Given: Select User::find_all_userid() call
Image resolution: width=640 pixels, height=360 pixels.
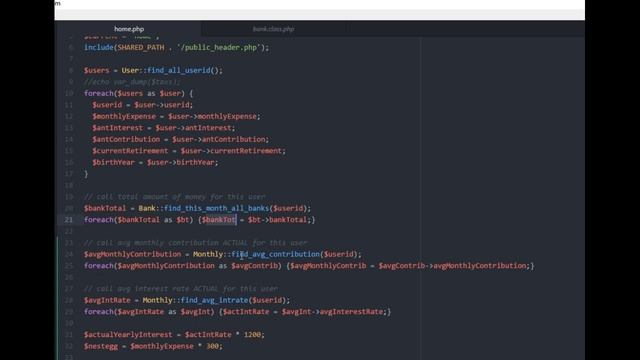Looking at the screenshot, I should 171,70.
